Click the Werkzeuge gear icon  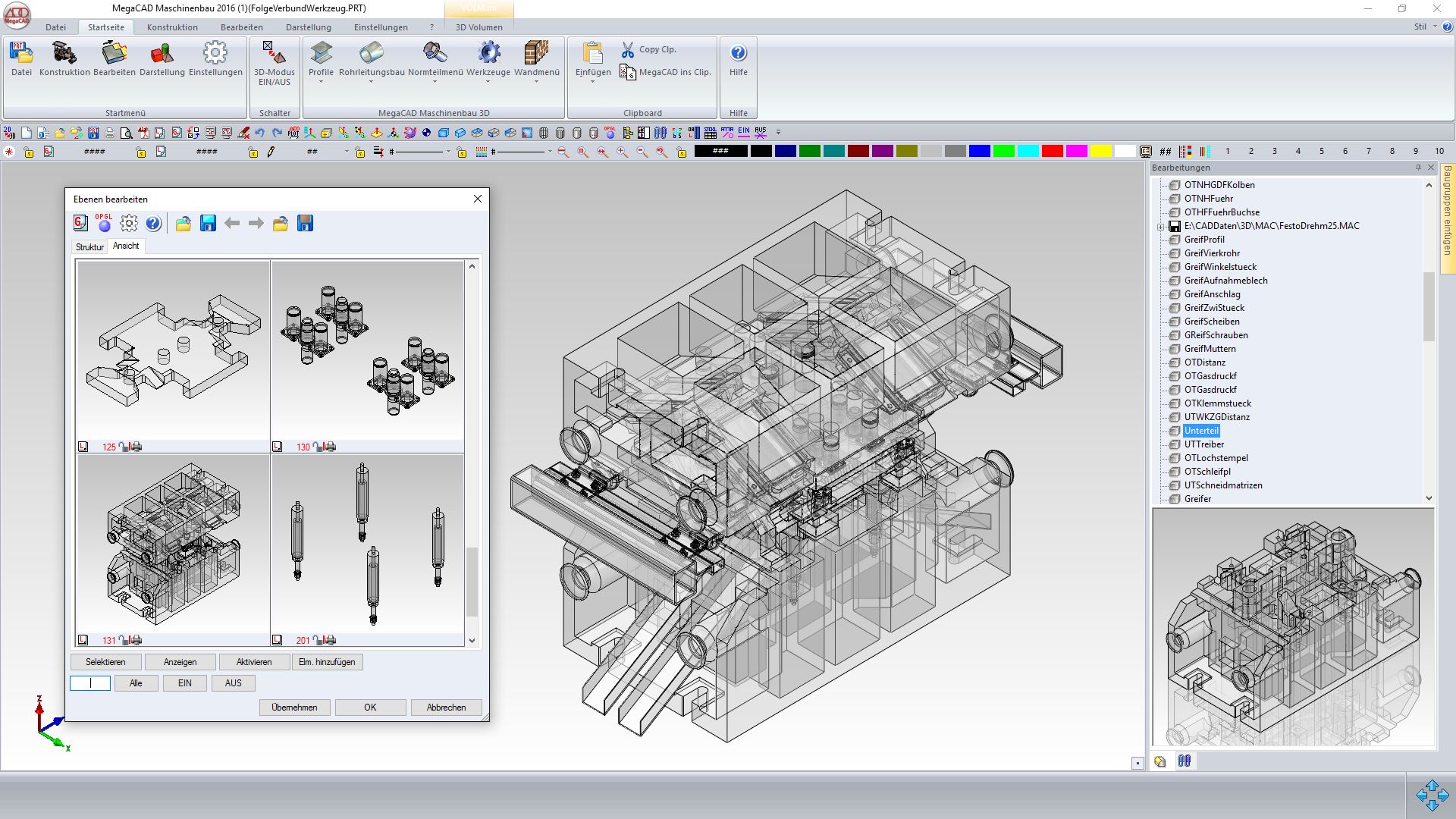click(488, 53)
